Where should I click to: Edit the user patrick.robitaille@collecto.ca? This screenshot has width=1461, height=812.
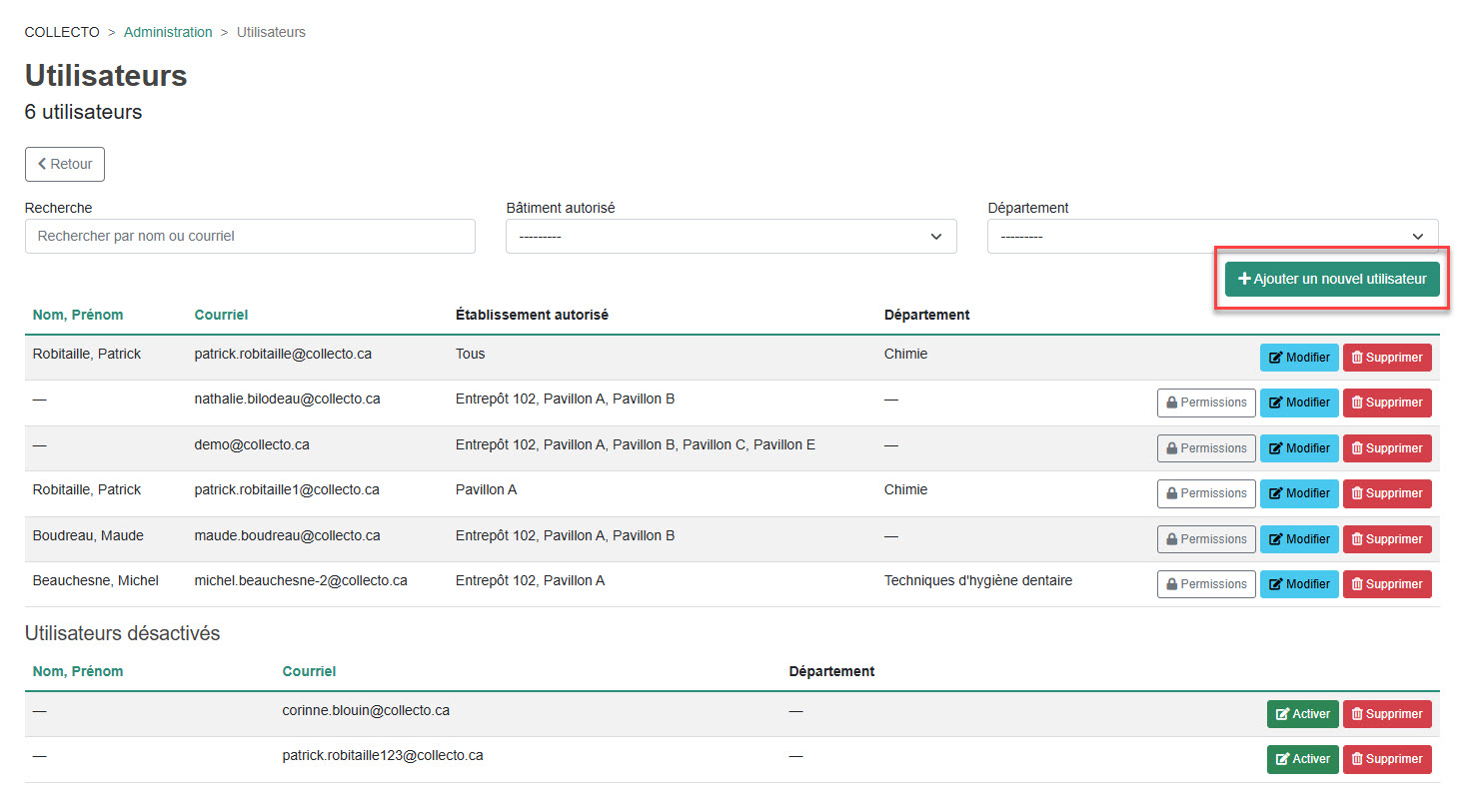[1298, 358]
